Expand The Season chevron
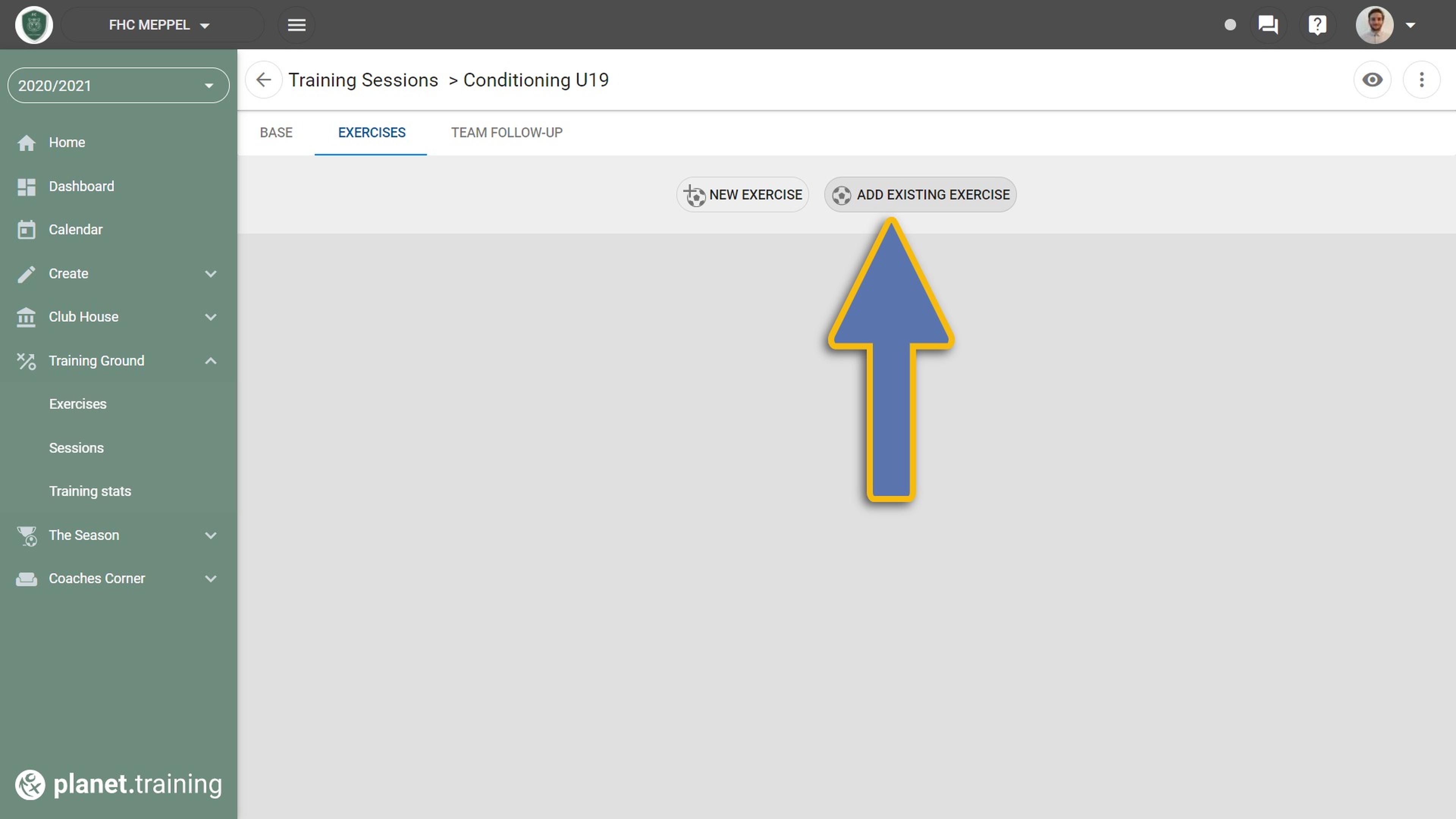1456x819 pixels. pos(210,535)
